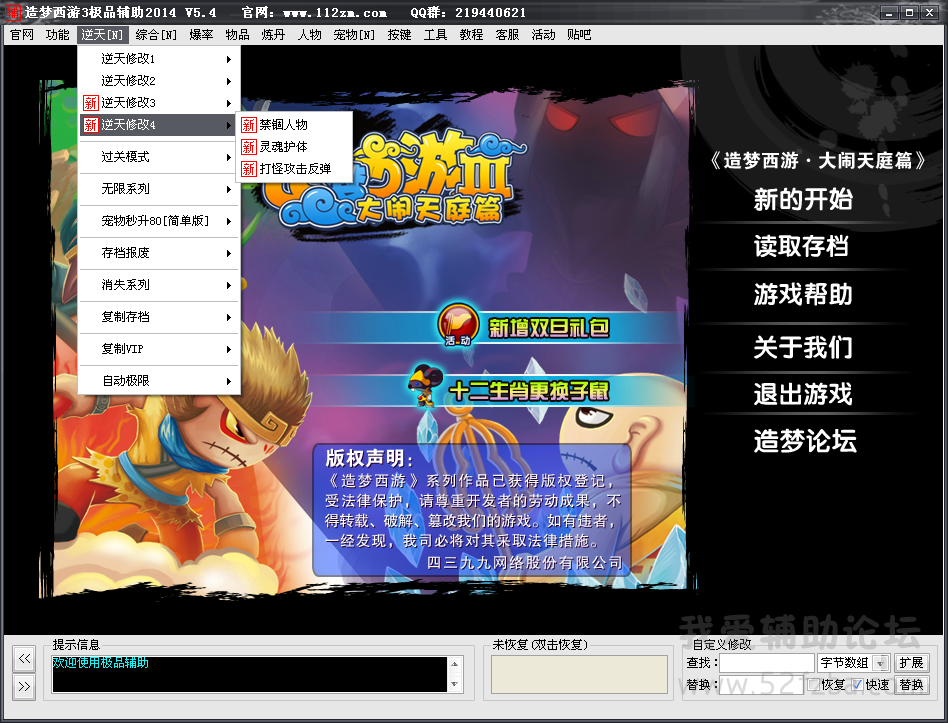948x723 pixels.
Task: Open the 物品 menu
Action: pos(237,35)
